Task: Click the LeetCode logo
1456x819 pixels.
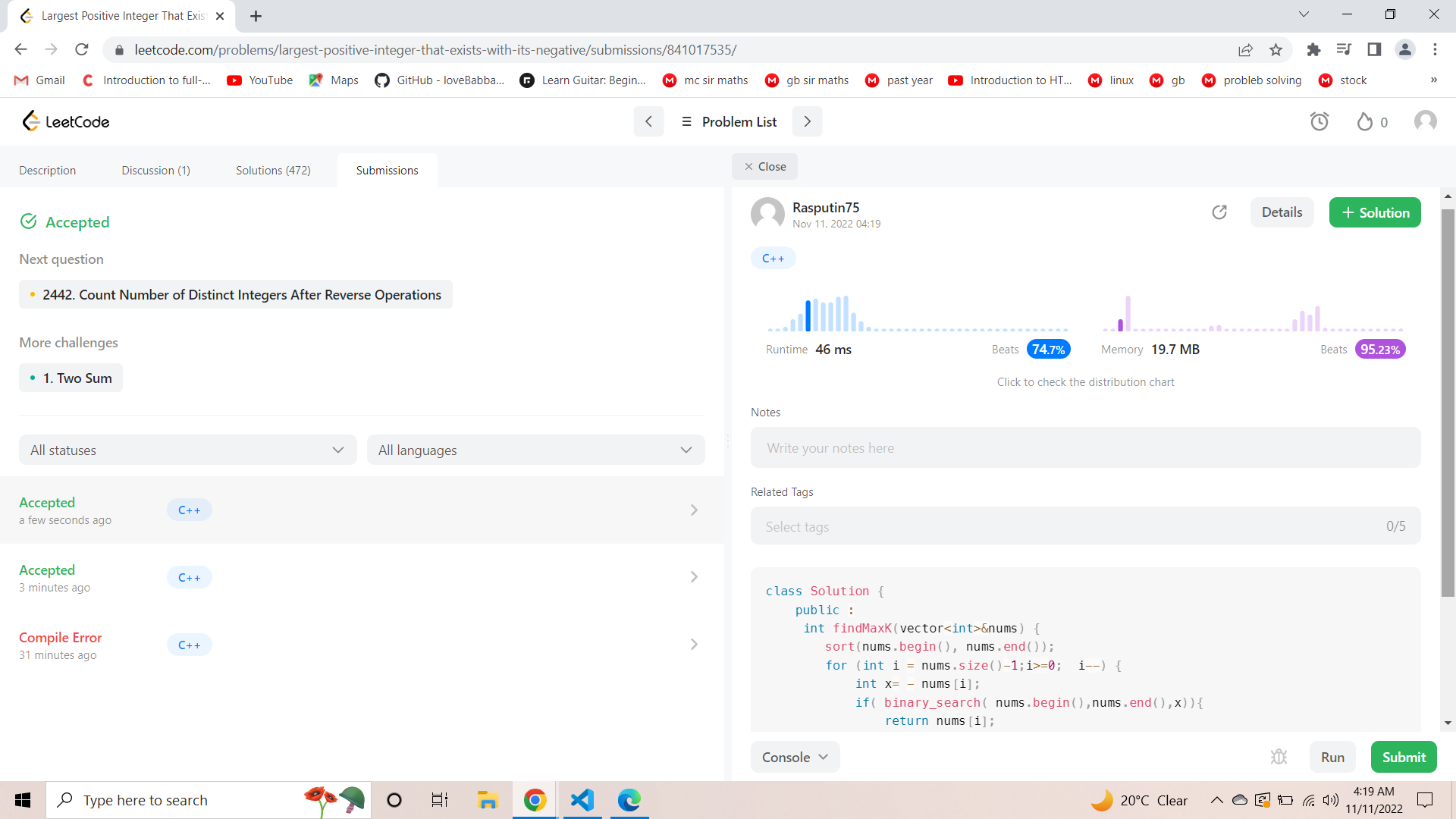Action: pos(65,121)
